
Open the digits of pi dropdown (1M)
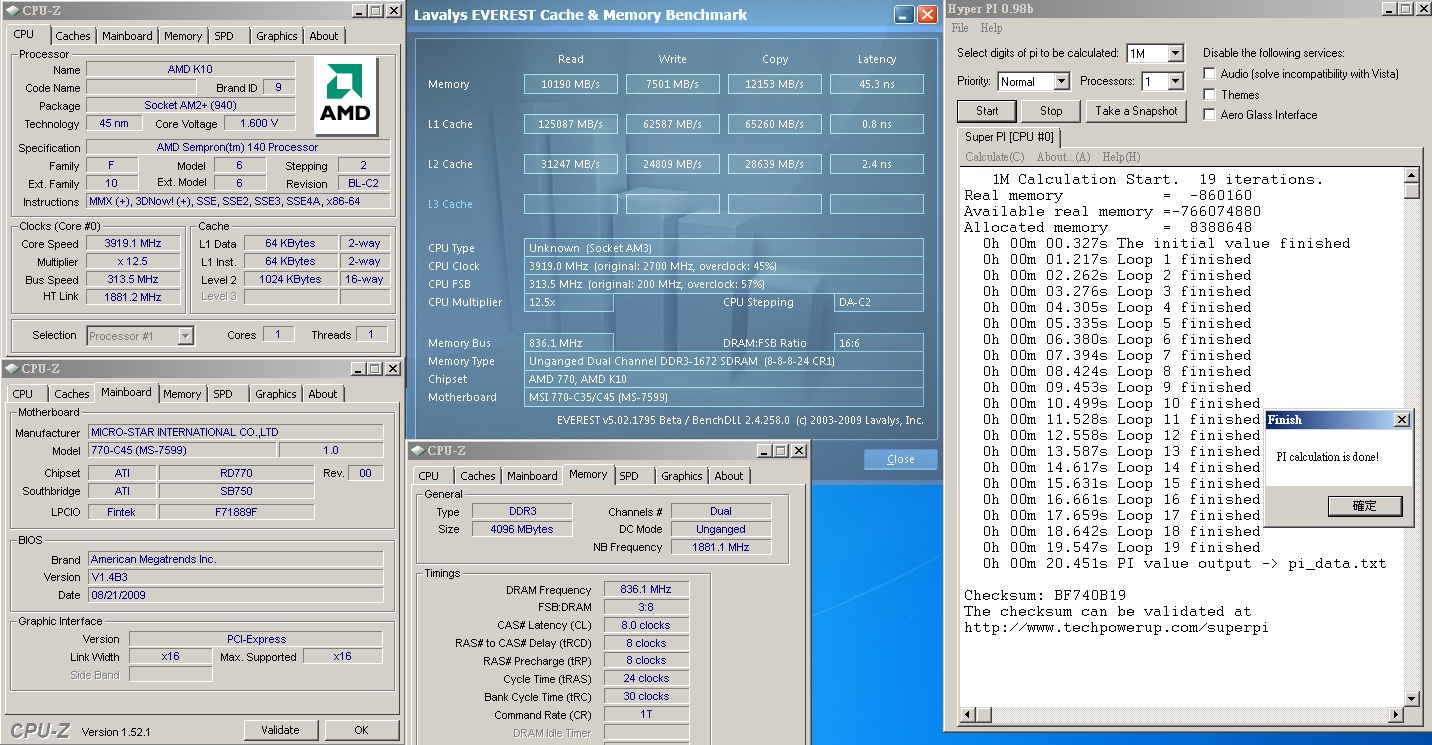[1175, 53]
